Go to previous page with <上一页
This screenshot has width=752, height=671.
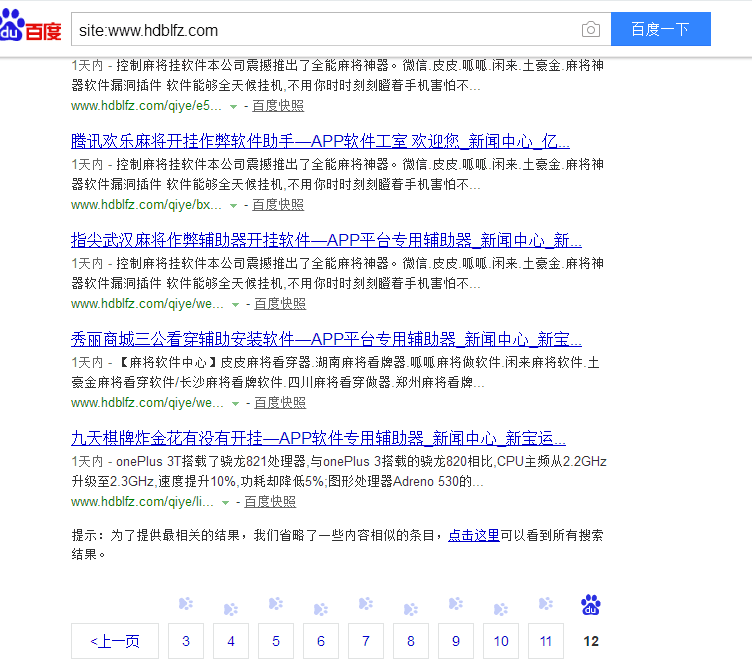115,641
